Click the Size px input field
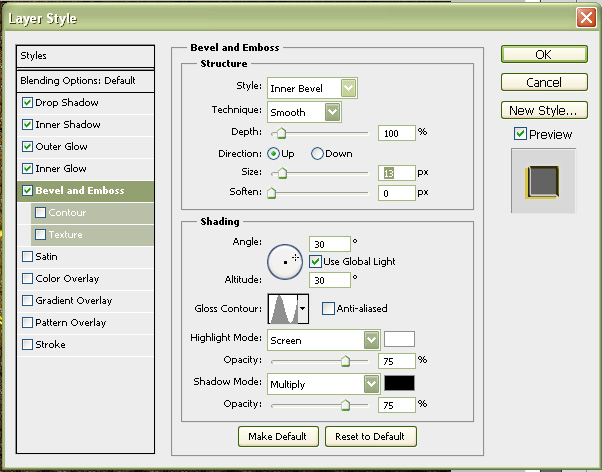602x472 pixels. point(397,173)
